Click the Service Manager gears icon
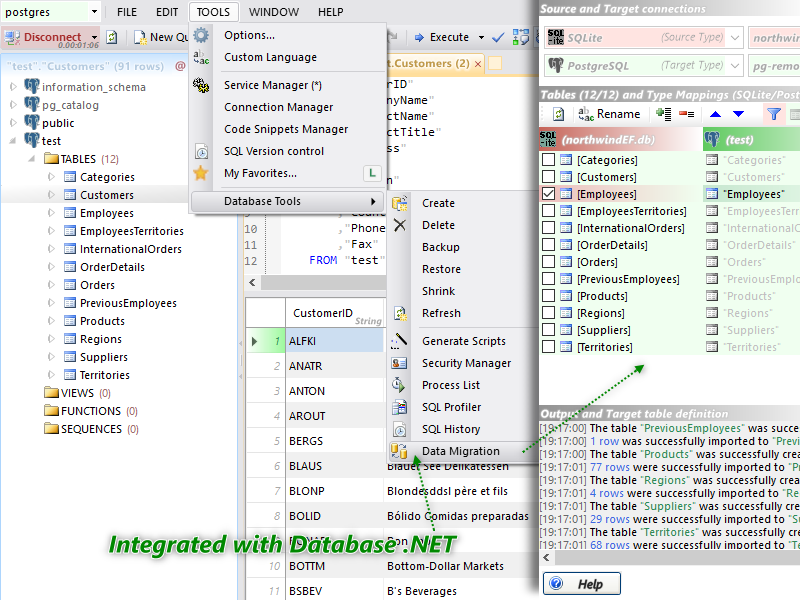This screenshot has height=600, width=800. pos(201,85)
